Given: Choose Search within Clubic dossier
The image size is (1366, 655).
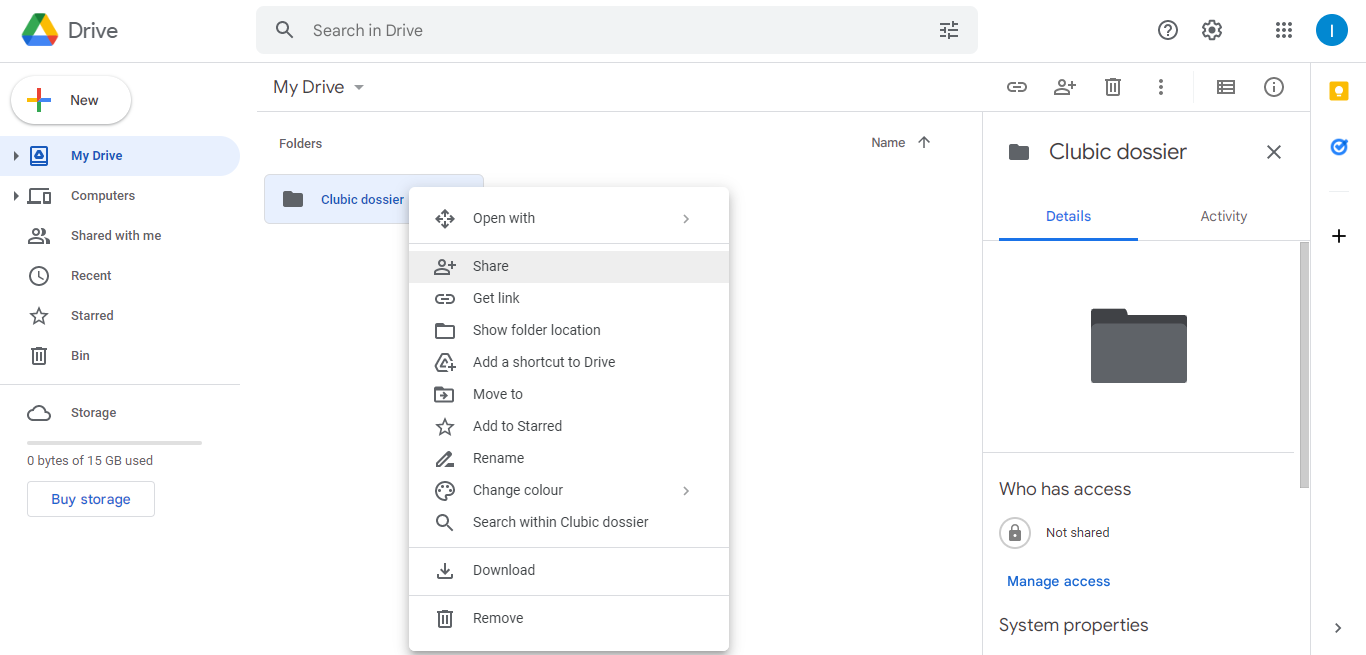Looking at the screenshot, I should coord(569,522).
